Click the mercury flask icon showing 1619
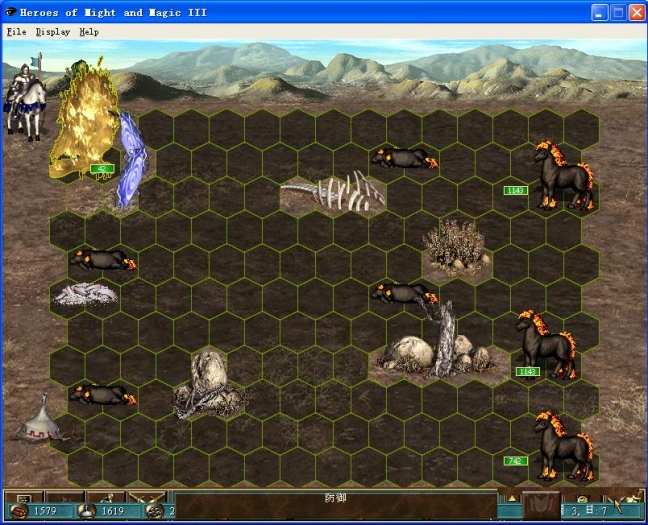This screenshot has width=648, height=525. pos(87,511)
